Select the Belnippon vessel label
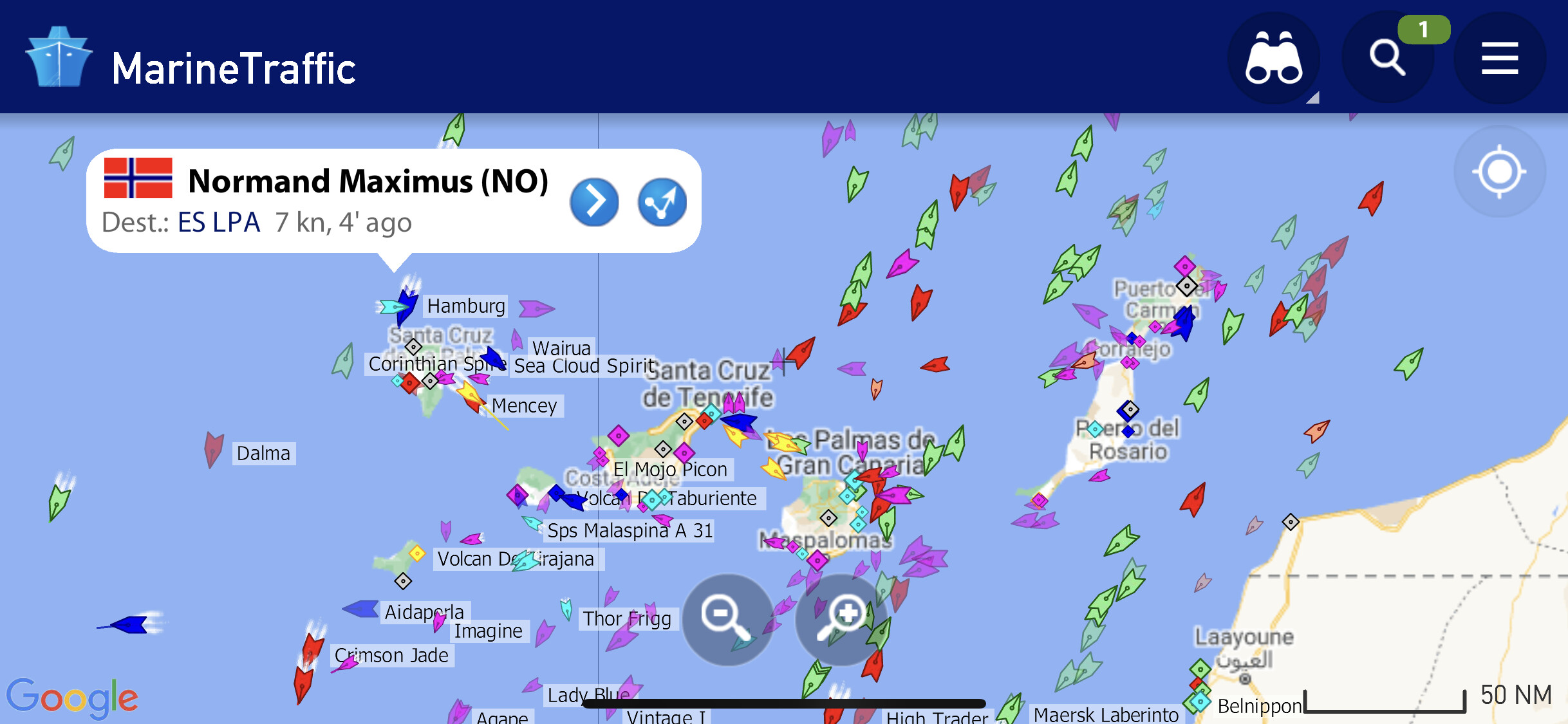Screen dimensions: 1568x724 coord(1260,707)
